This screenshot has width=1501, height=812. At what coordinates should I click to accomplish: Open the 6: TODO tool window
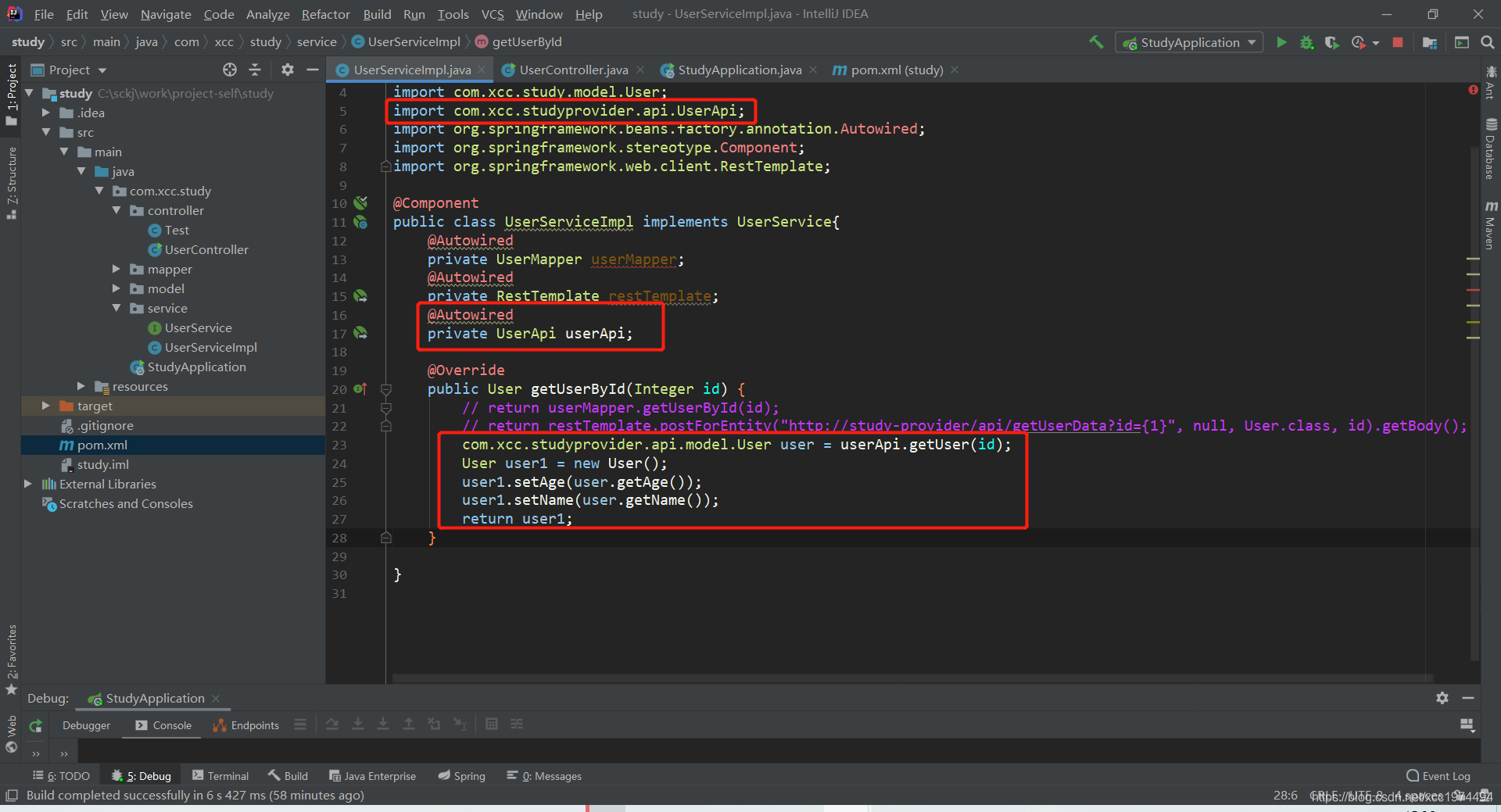coord(61,776)
